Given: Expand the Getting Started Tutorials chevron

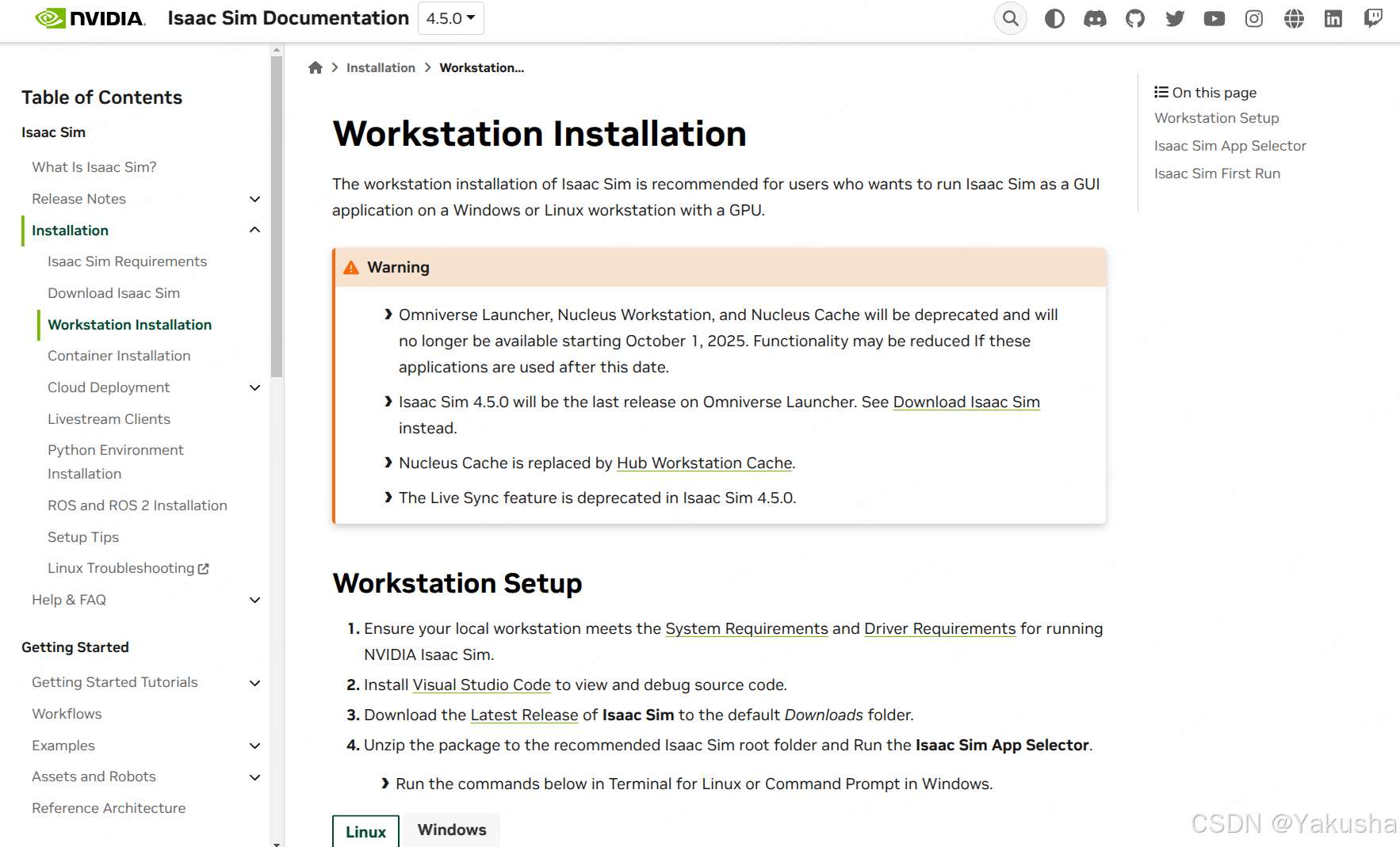Looking at the screenshot, I should tap(254, 682).
